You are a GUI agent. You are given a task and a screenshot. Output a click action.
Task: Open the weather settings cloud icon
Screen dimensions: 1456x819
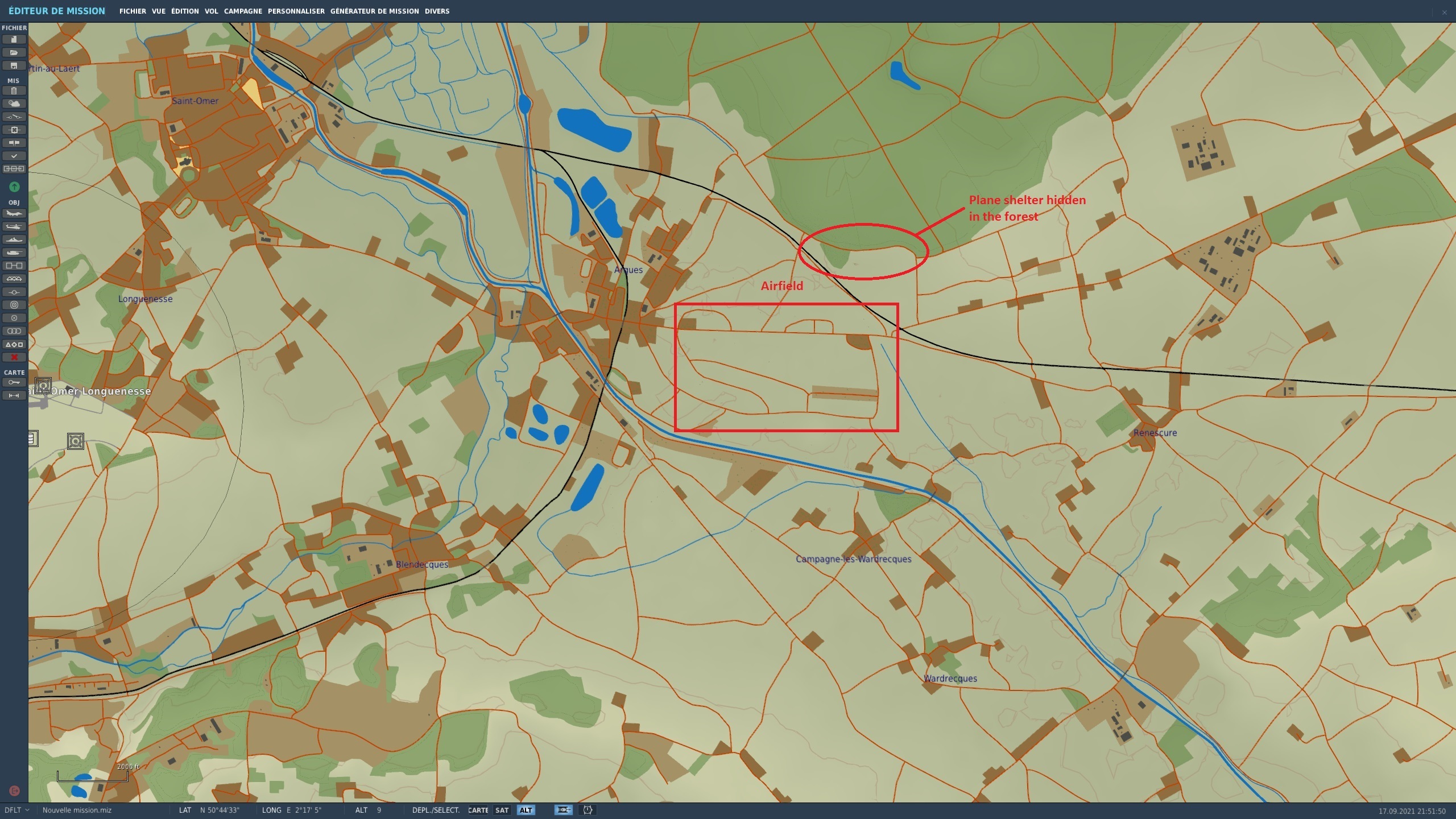[x=14, y=104]
